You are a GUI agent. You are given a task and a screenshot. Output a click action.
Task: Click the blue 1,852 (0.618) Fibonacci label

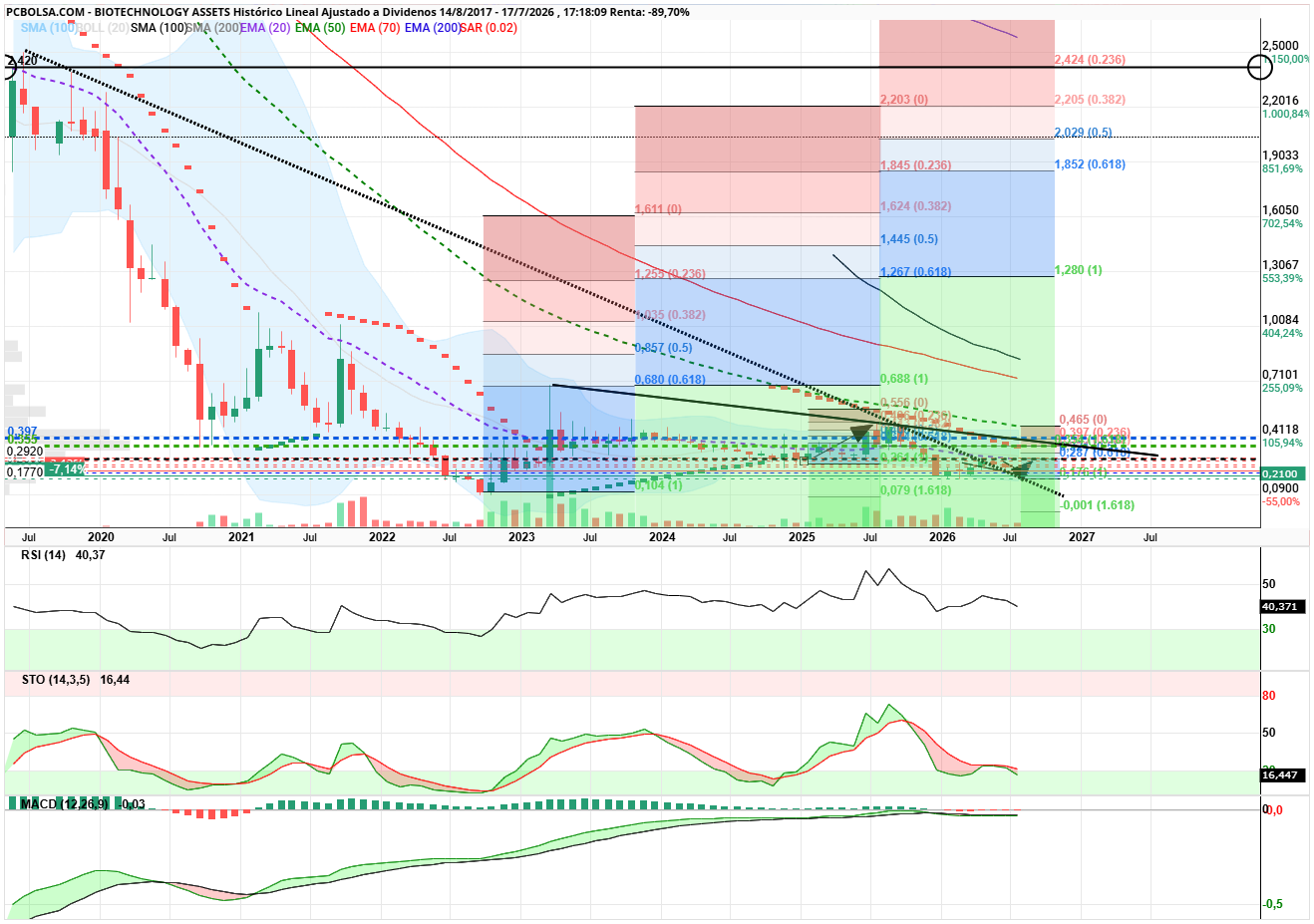point(1090,164)
